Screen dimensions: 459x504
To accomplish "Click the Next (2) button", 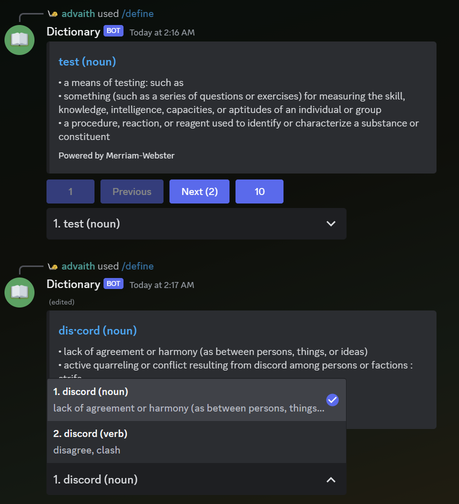I will coord(199,192).
